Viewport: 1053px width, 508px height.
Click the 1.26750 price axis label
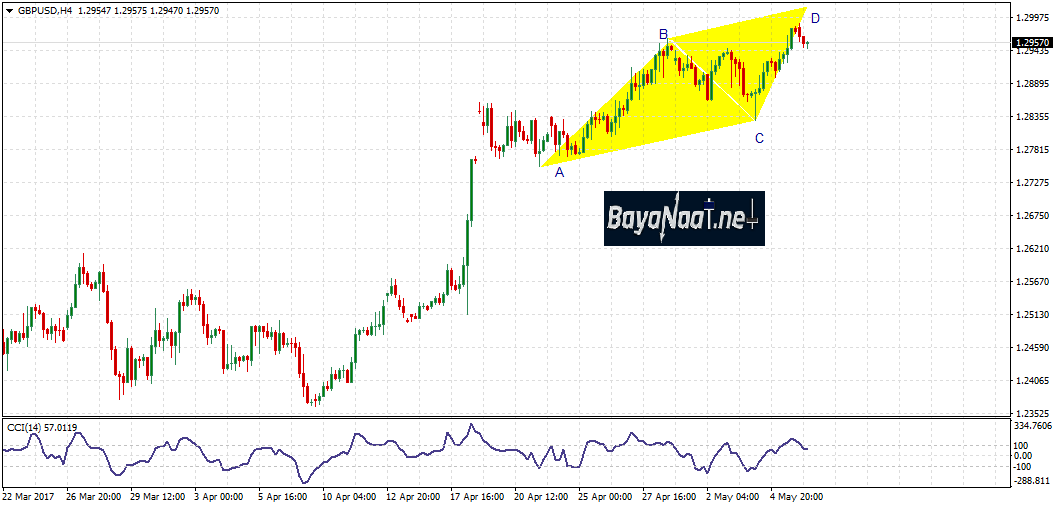pyautogui.click(x=1031, y=216)
